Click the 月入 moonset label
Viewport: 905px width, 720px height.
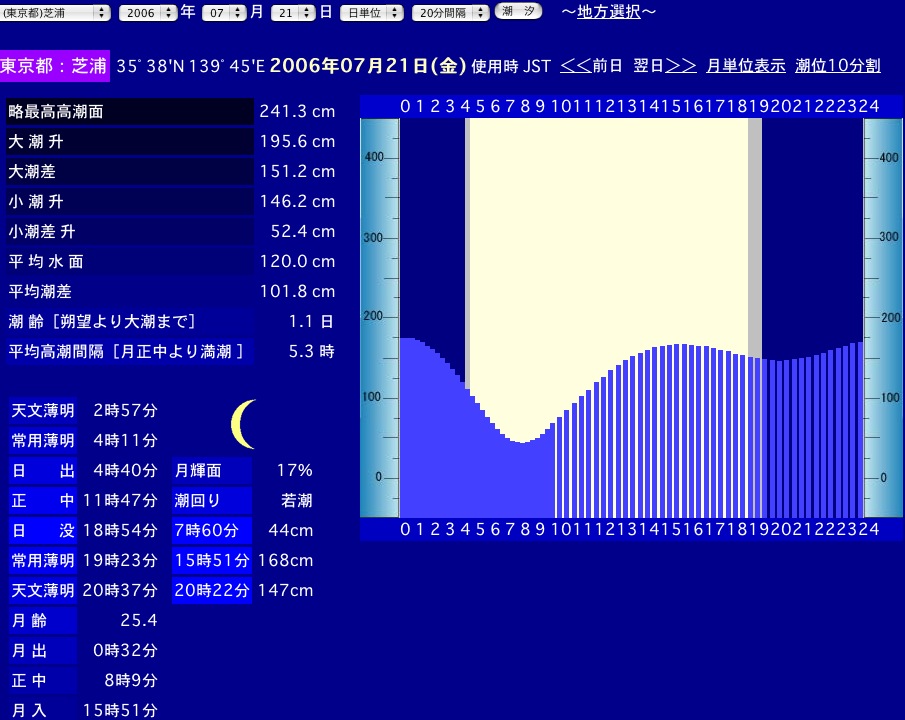[43, 710]
